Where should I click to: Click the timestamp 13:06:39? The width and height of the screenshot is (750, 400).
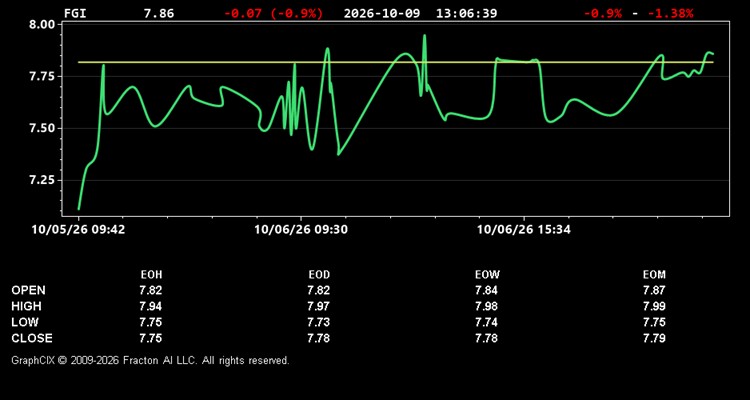coord(466,13)
